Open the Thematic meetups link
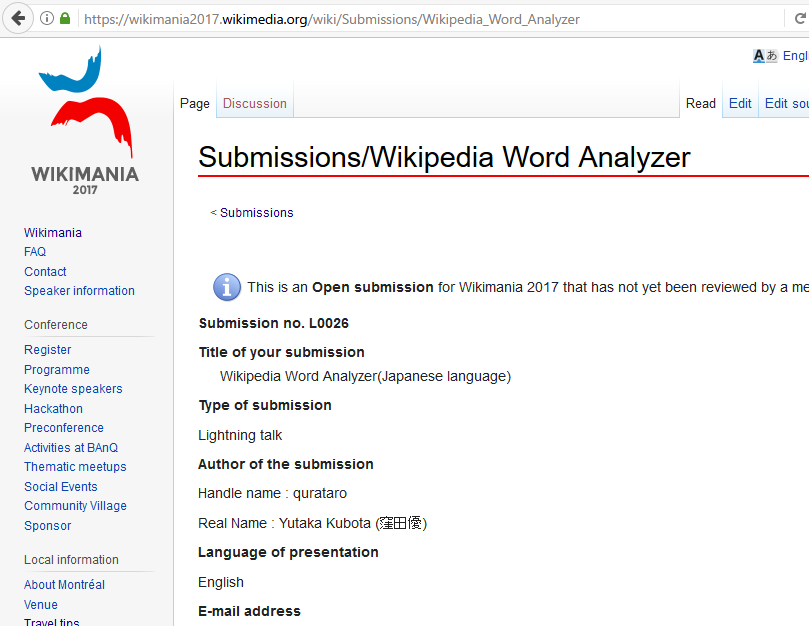Screen dimensions: 809x626 coord(75,467)
